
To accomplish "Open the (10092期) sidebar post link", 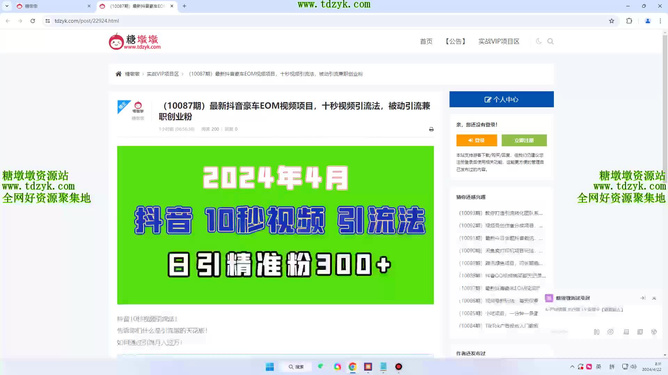I will tap(501, 225).
